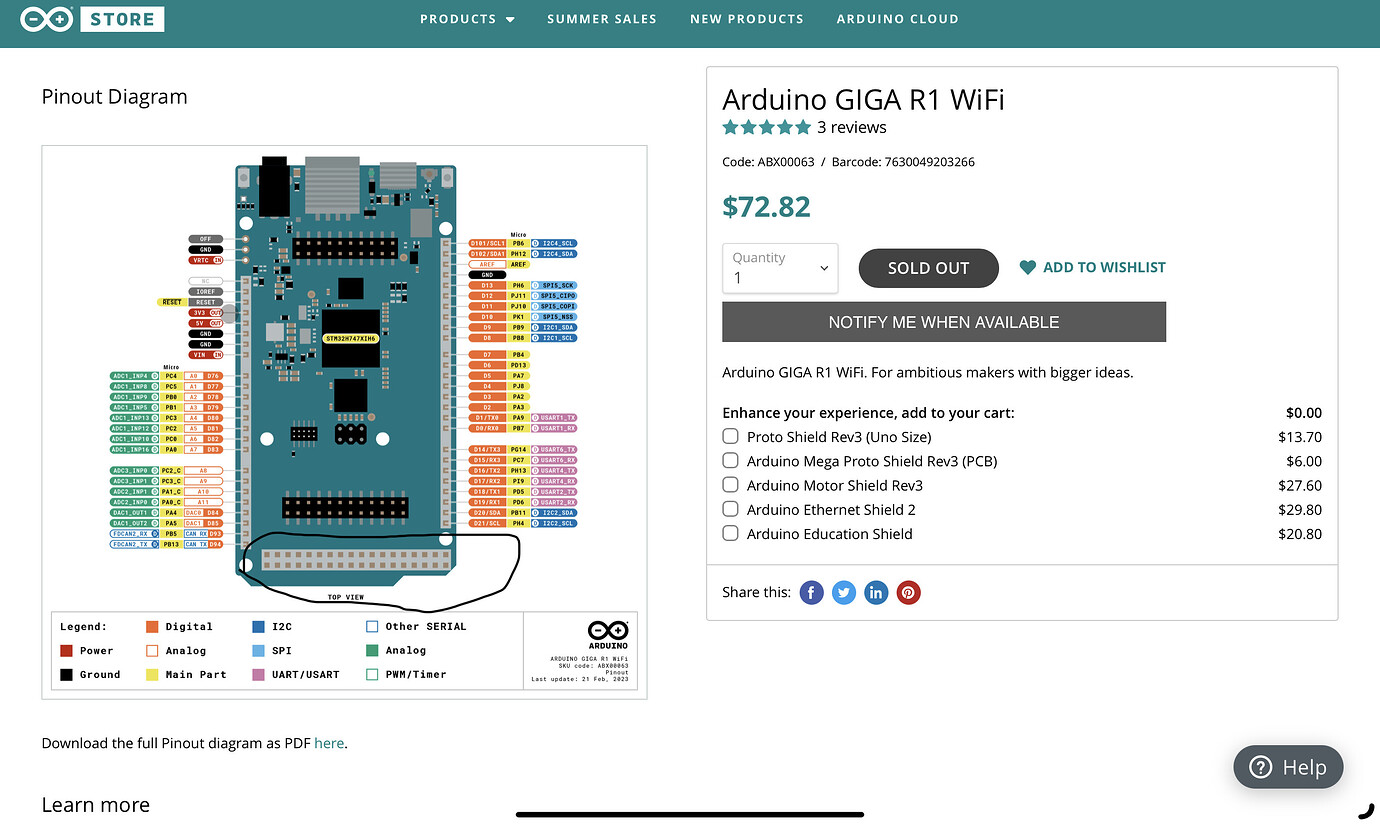Share the product on Facebook

(811, 592)
